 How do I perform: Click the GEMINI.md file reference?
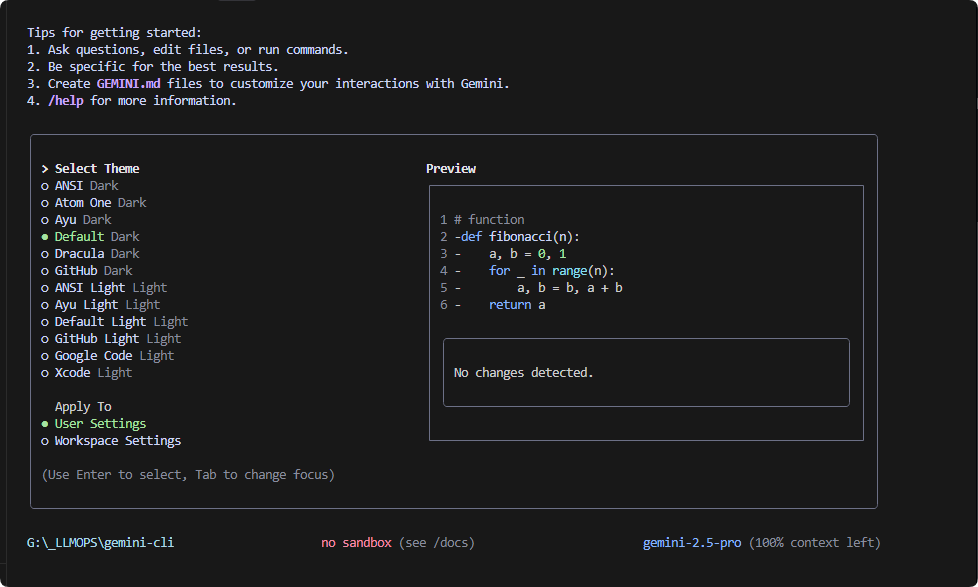coord(128,84)
